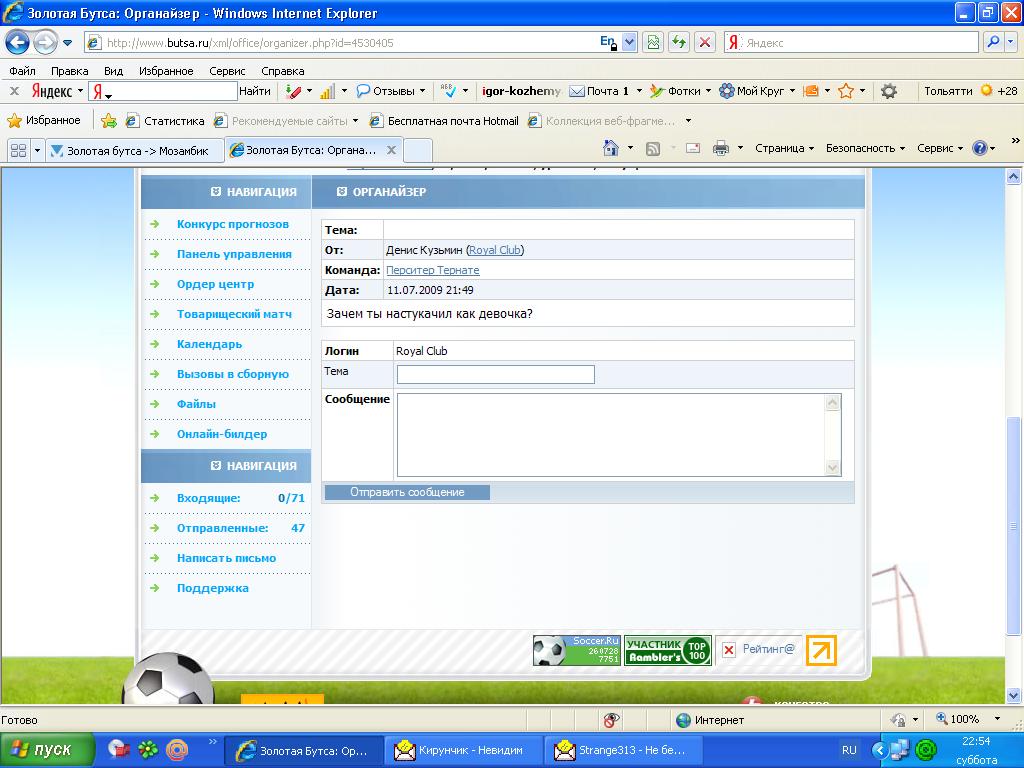
Task: Expand the Страница dropdown menu
Action: coord(785,148)
